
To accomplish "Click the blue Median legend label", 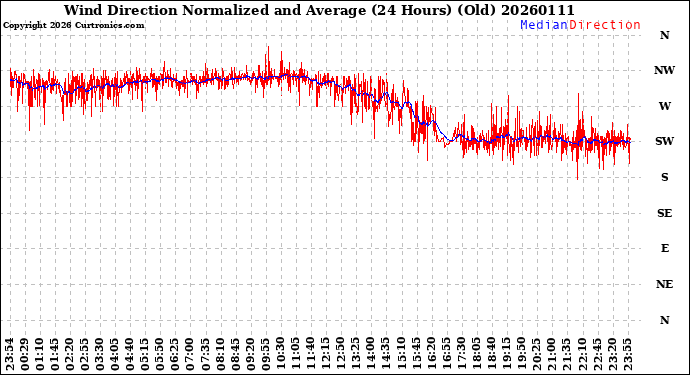I will pos(544,25).
